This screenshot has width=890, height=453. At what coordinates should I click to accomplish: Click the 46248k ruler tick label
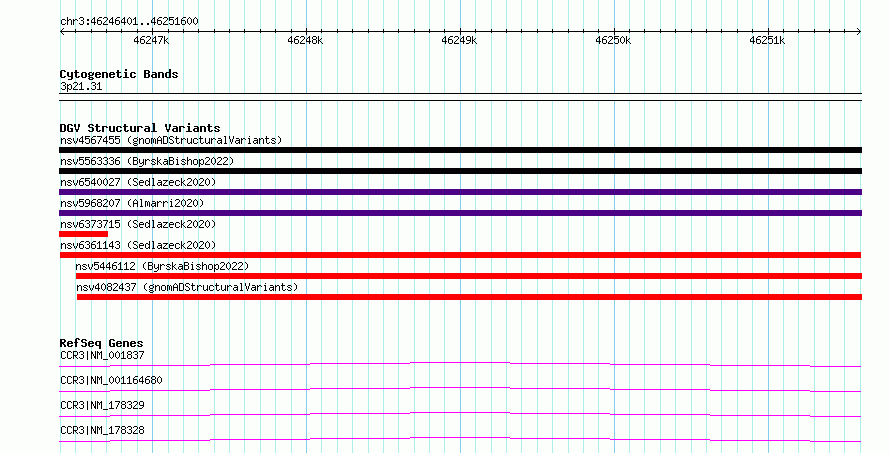[x=305, y=40]
